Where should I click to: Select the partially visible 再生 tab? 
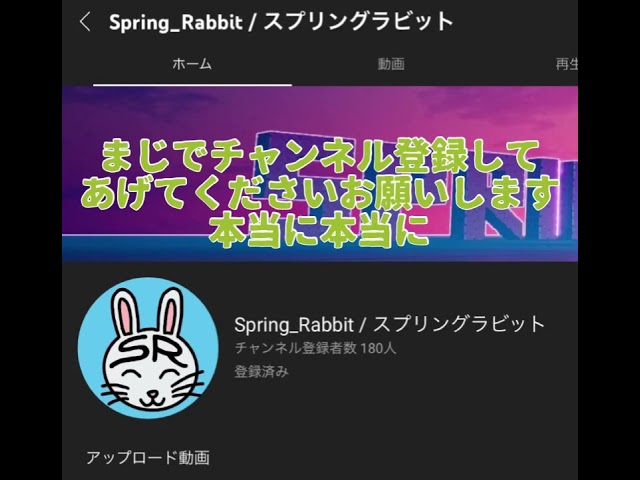tap(567, 64)
